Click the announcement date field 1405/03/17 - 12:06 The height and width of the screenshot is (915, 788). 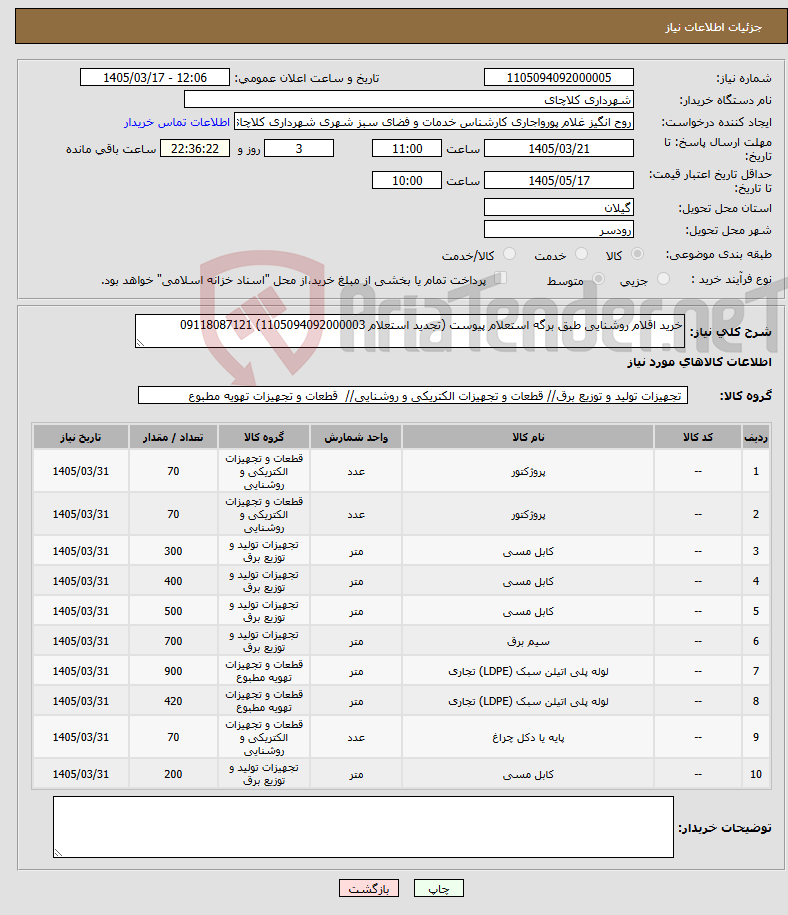pyautogui.click(x=155, y=78)
